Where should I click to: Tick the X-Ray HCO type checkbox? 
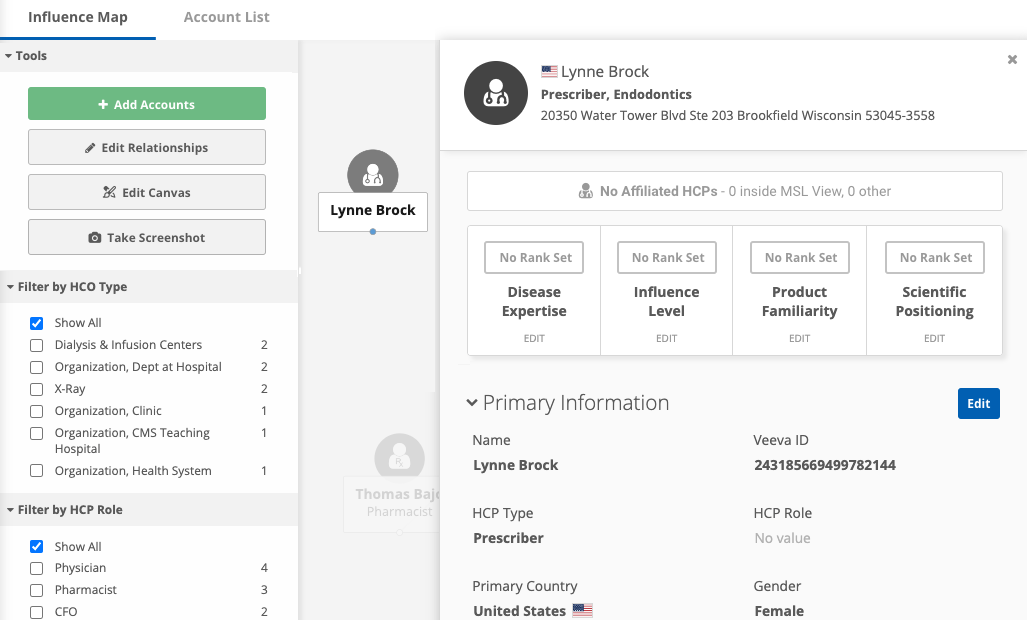37,389
